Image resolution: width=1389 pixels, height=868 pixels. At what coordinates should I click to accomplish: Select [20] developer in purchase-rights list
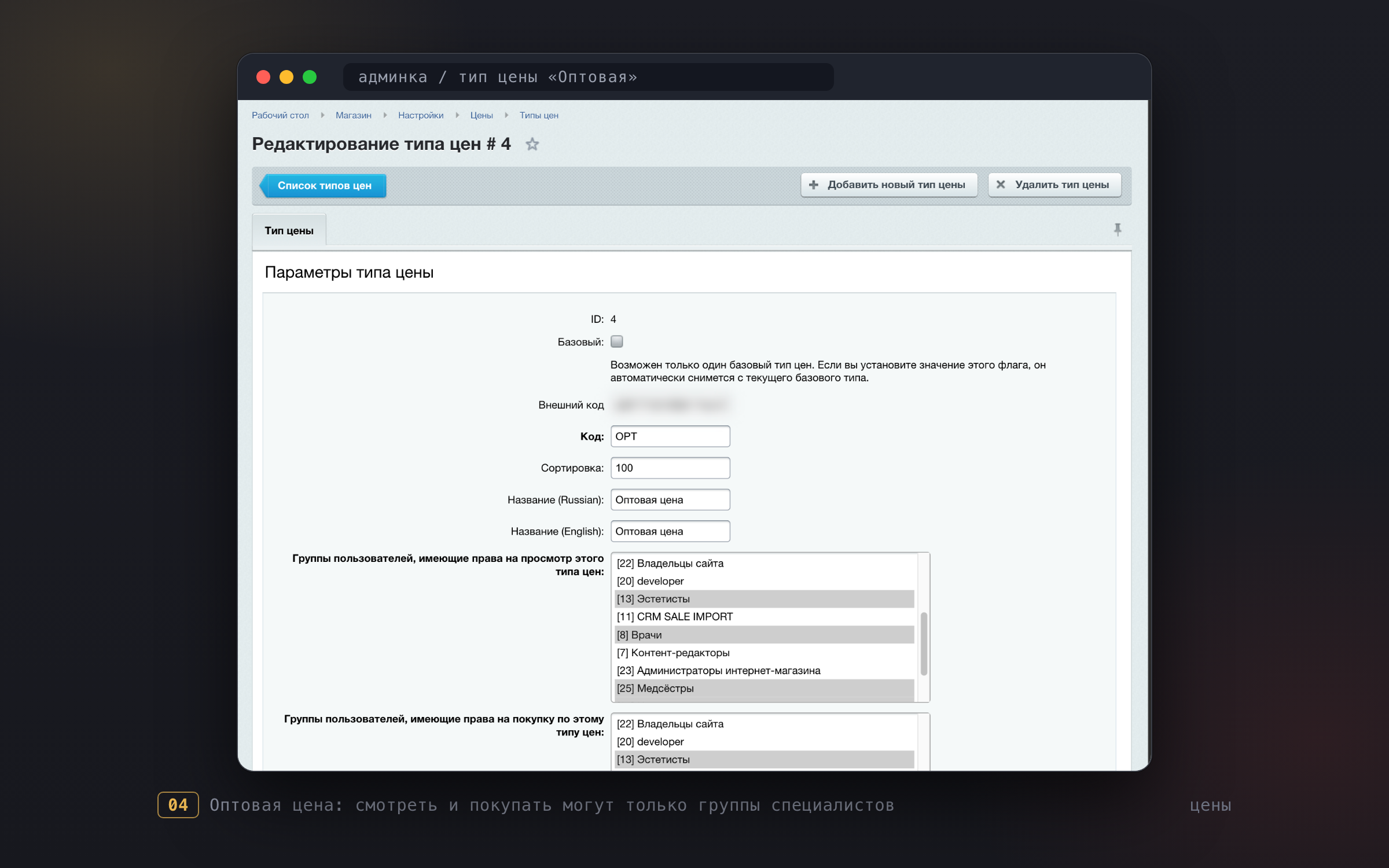pyautogui.click(x=764, y=742)
